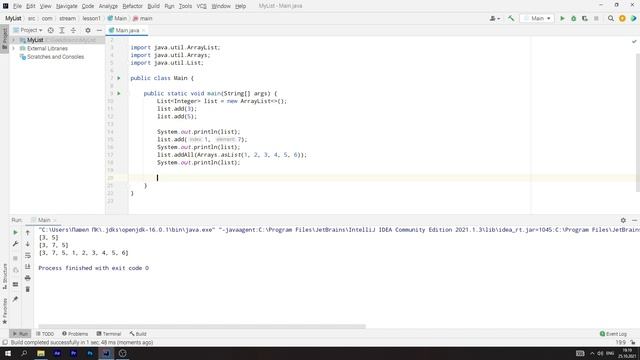Screen dimensions: 640x360
Task: Open the Build menu
Action: 153,6
